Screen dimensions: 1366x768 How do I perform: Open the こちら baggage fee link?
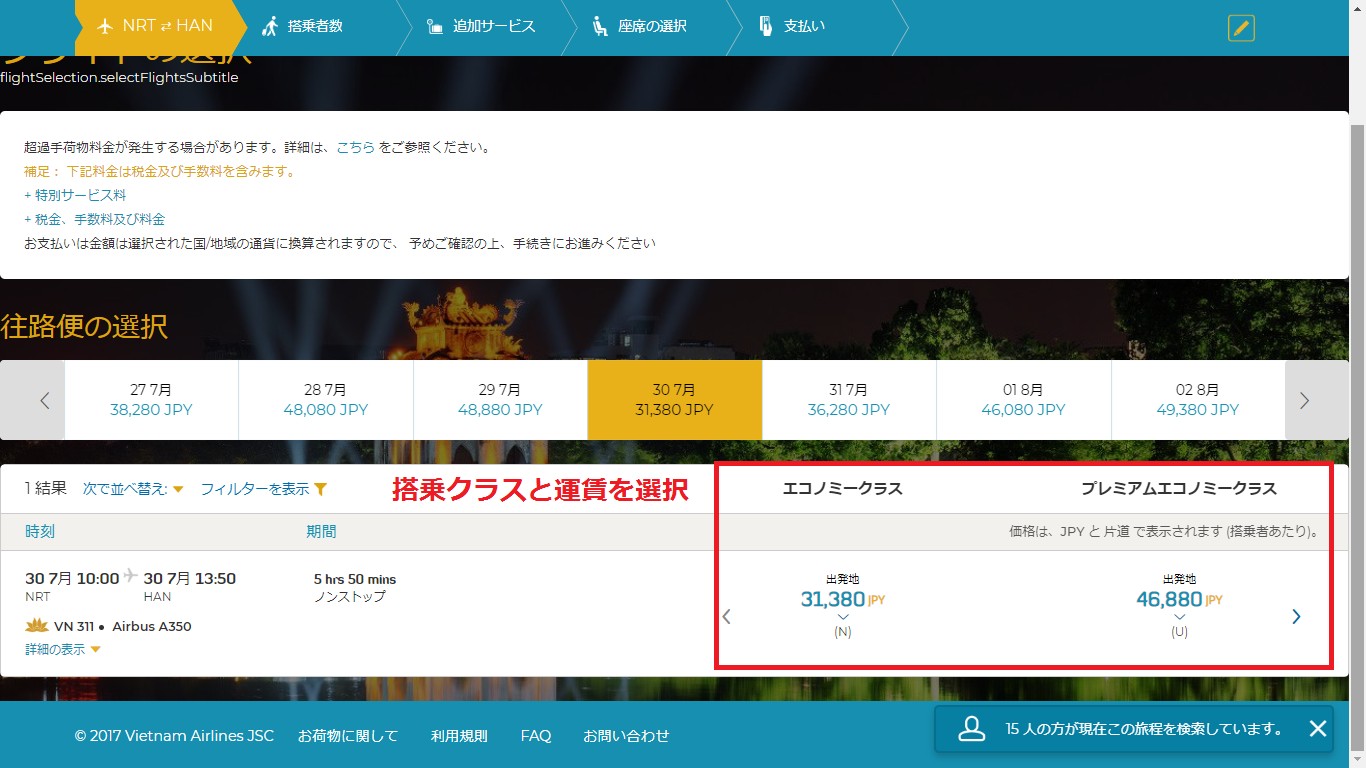[355, 147]
